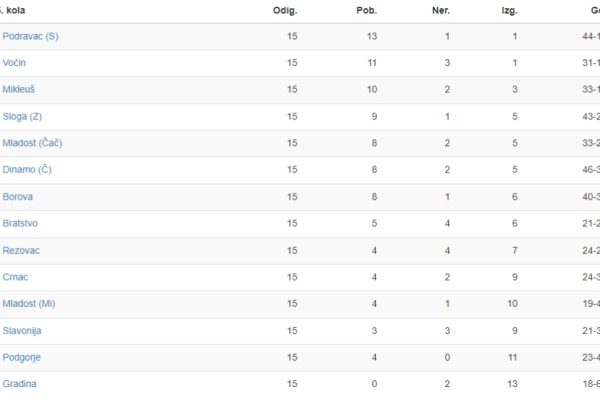
Task: Click the Pob. column header
Action: click(367, 11)
